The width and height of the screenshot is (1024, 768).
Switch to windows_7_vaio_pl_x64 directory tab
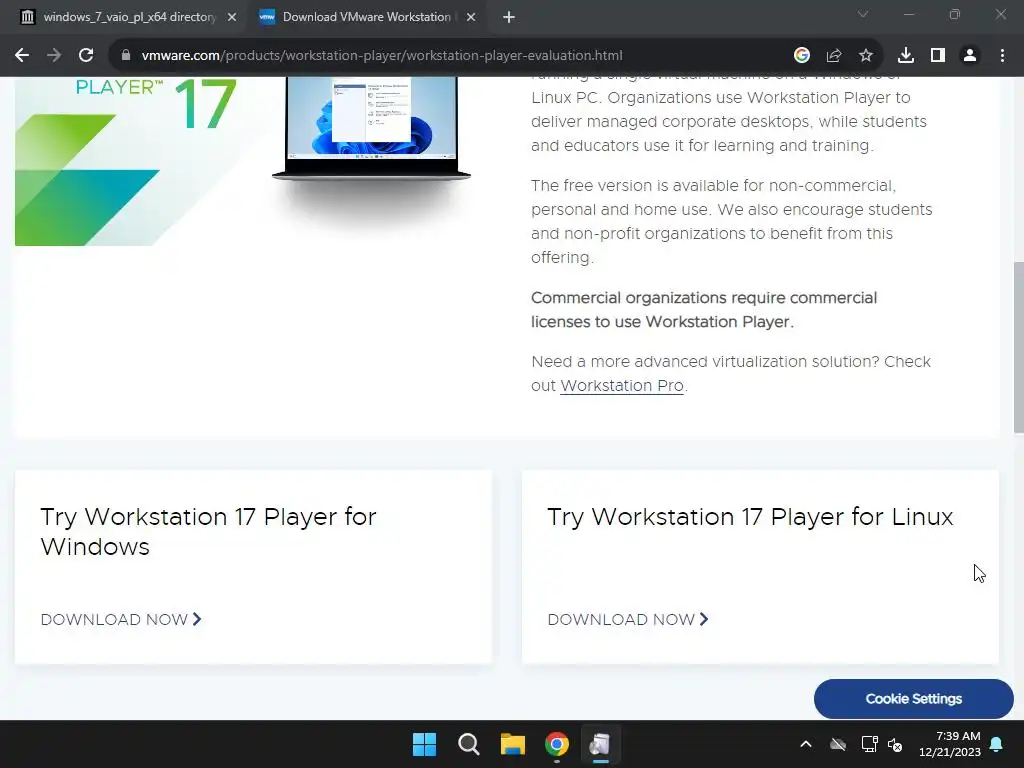129,17
